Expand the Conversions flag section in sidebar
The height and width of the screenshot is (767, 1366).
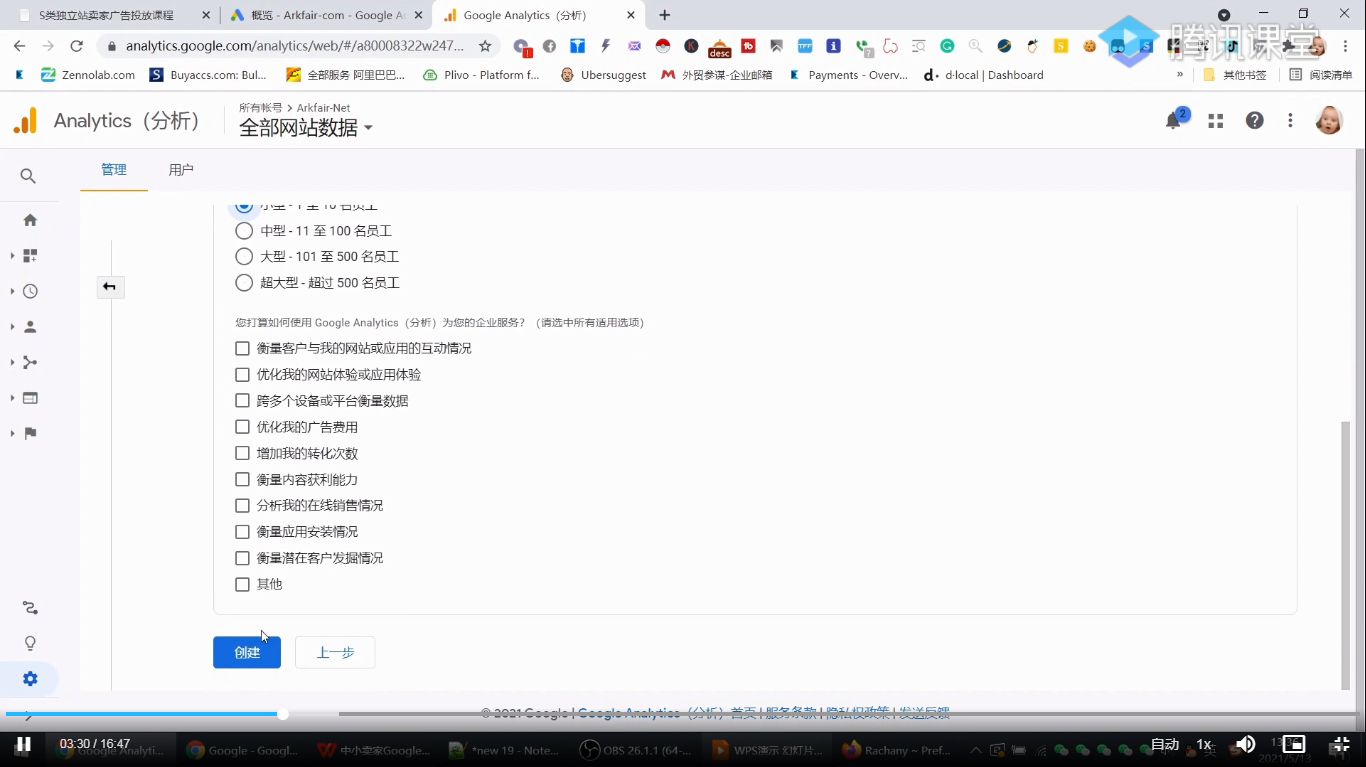tap(30, 432)
